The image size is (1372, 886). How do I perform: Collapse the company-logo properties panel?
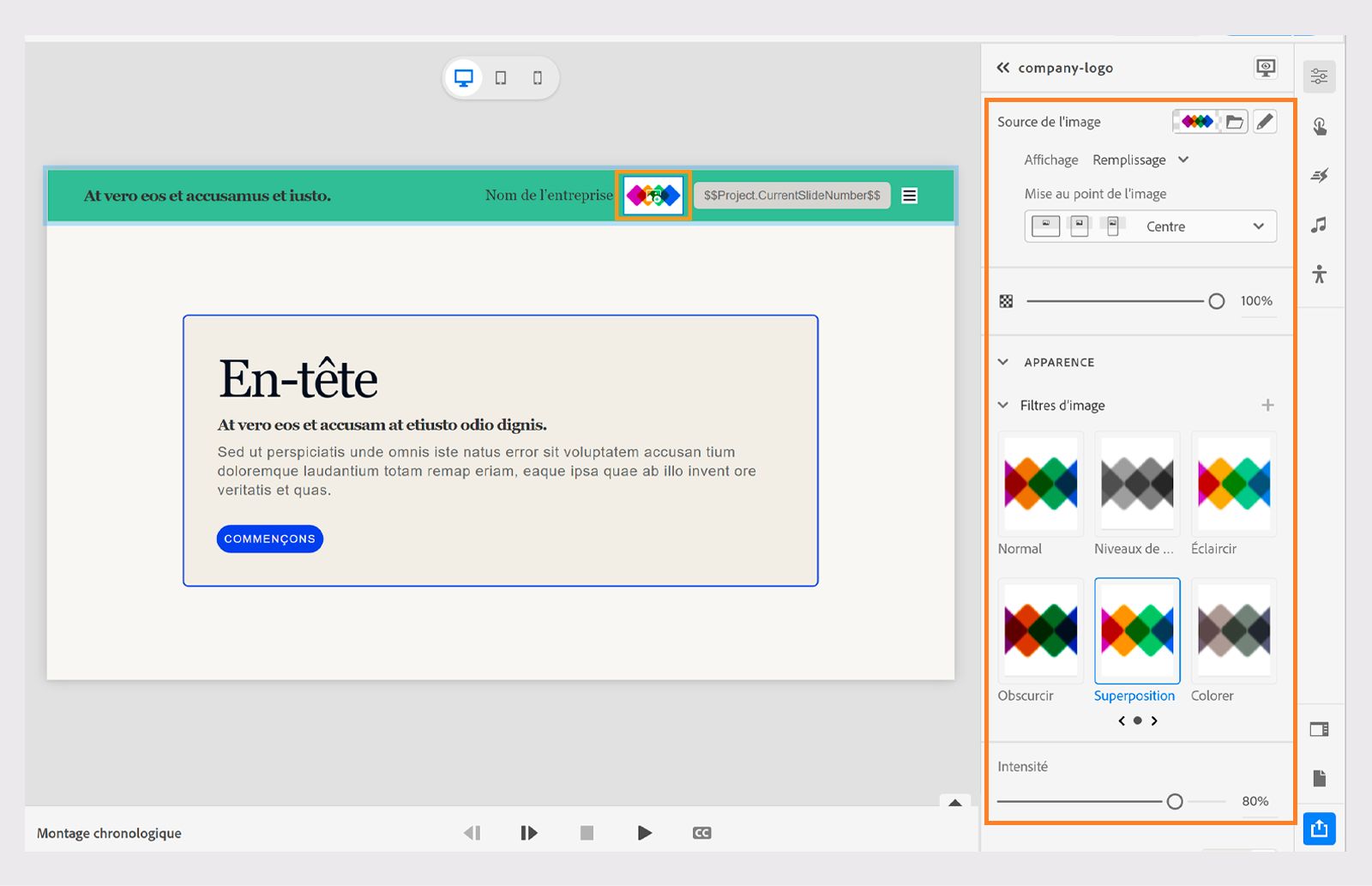pyautogui.click(x=1002, y=68)
